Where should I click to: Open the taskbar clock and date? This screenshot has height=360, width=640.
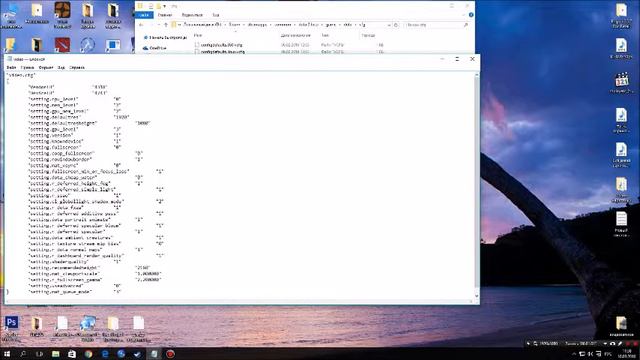coord(627,354)
